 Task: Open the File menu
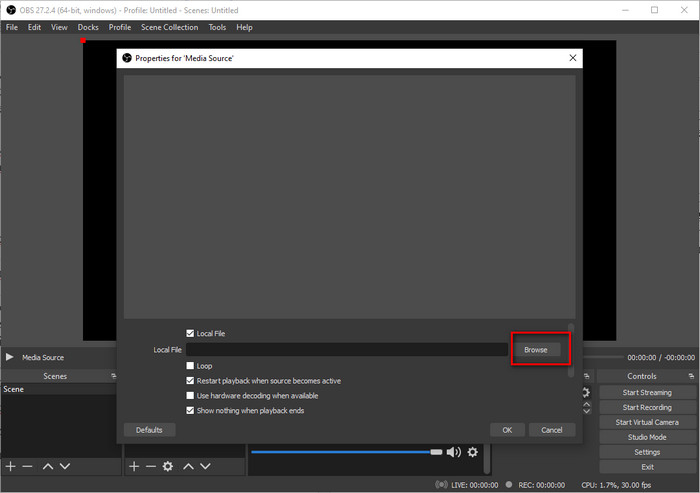coord(12,27)
